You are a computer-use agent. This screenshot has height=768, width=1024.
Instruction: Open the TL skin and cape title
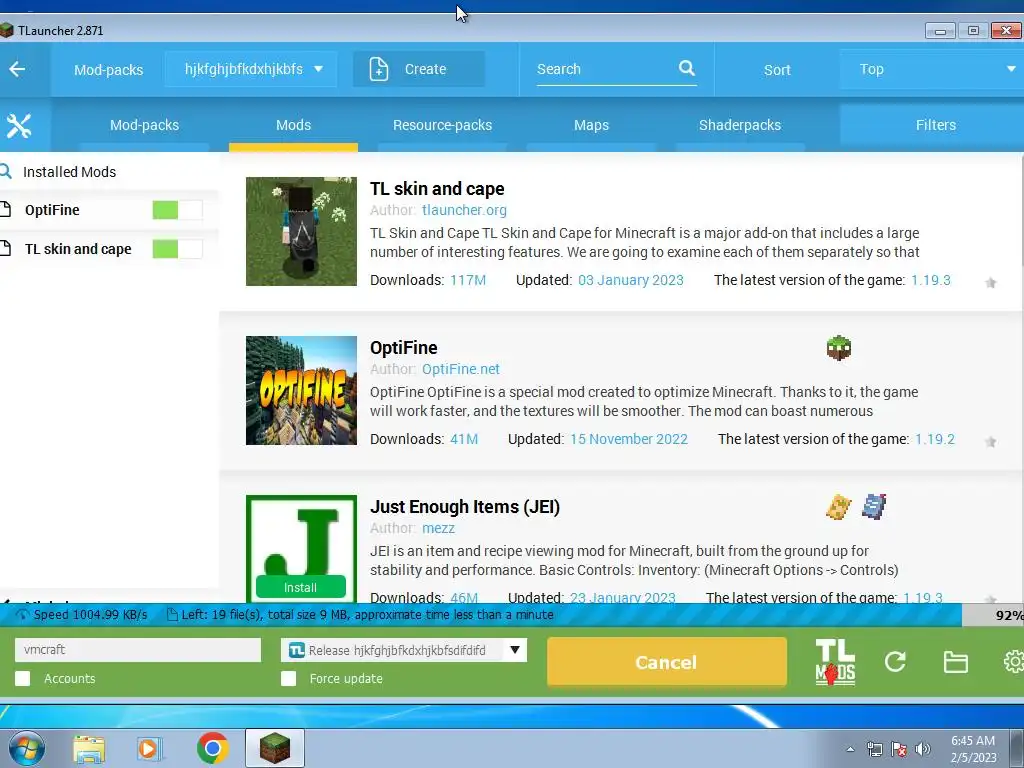437,189
